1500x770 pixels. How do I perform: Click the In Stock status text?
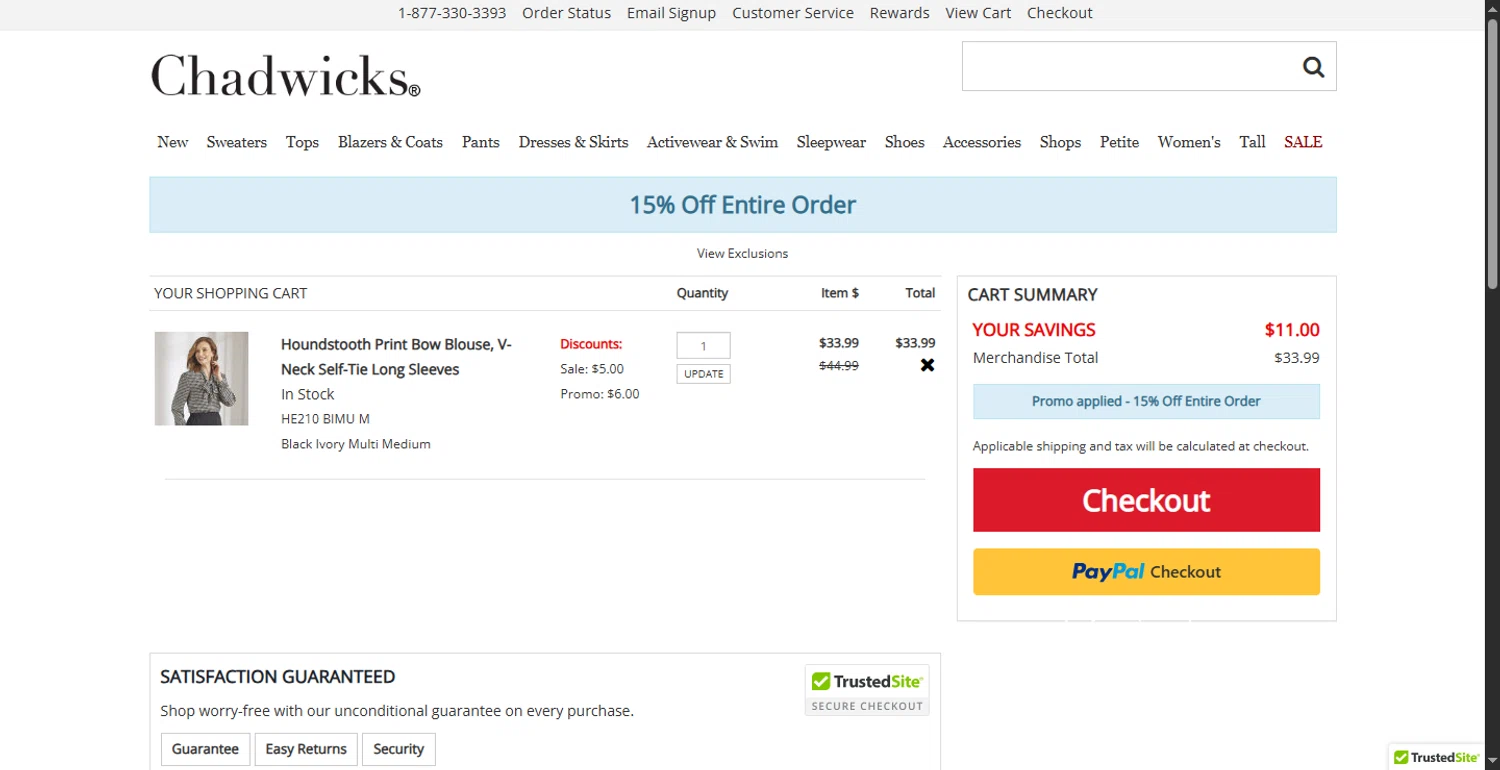coord(308,394)
